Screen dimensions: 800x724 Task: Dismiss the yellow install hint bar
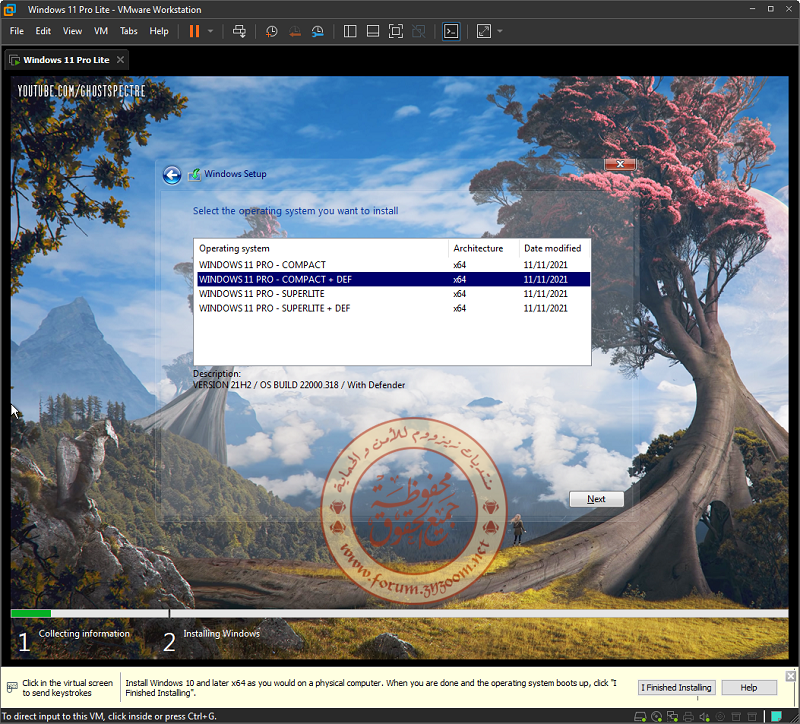click(790, 676)
